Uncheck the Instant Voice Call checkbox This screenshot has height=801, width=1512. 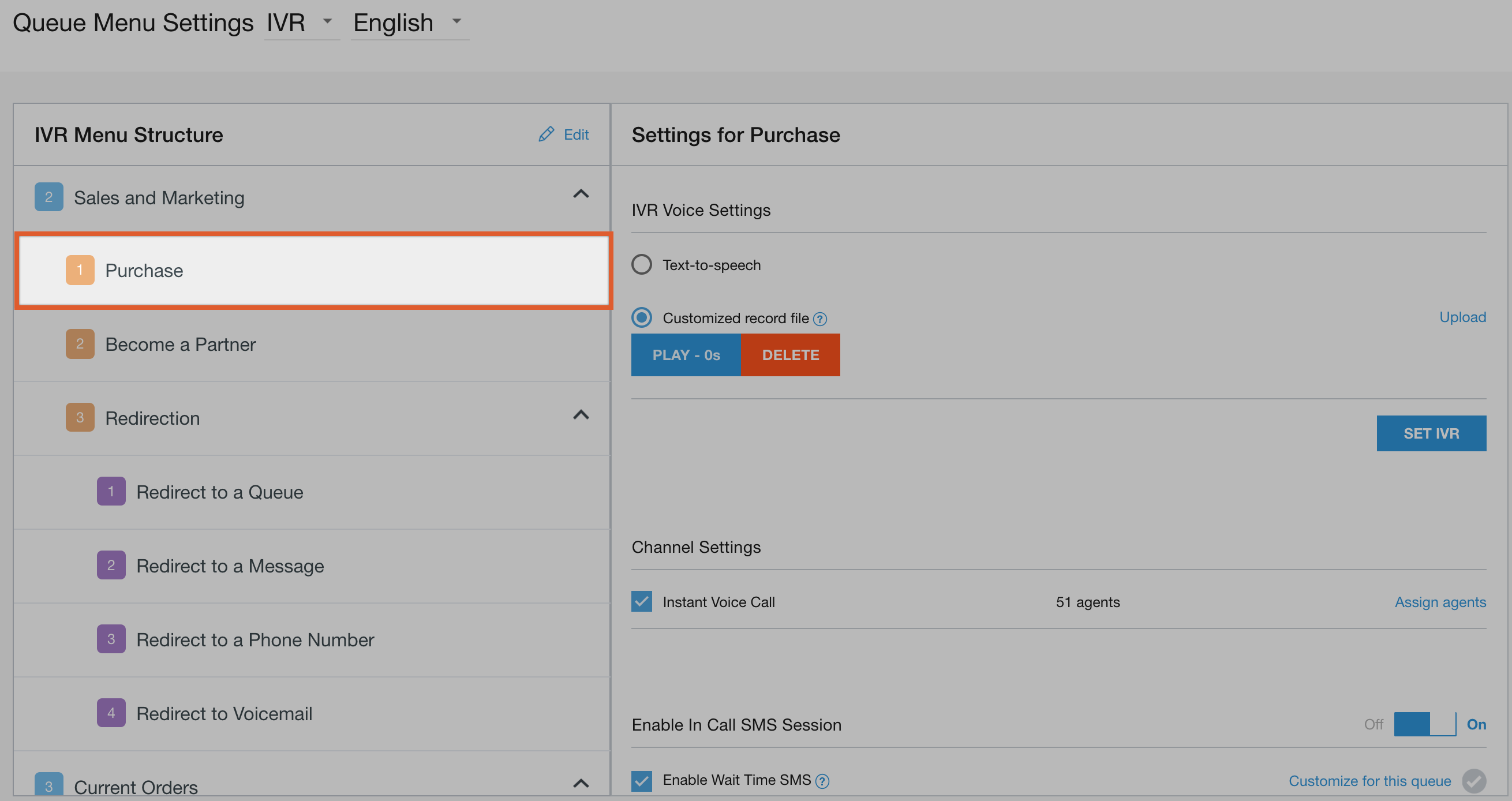(x=642, y=601)
